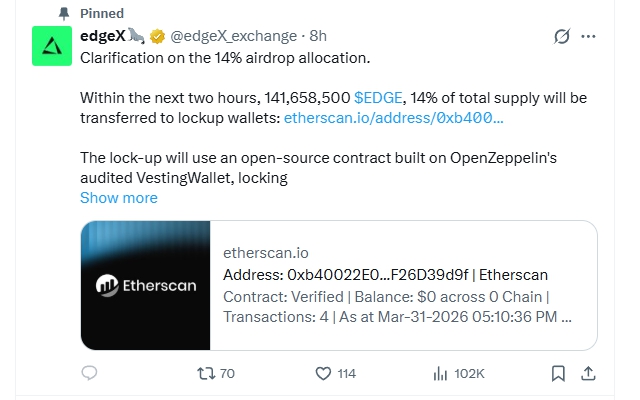The width and height of the screenshot is (640, 400).
Task: Click the gold verified badge
Action: [157, 37]
